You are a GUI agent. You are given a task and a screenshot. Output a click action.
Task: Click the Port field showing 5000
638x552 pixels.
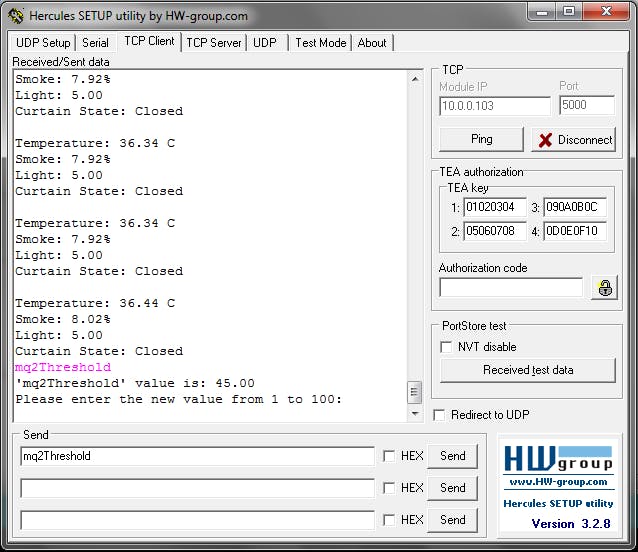[x=587, y=105]
